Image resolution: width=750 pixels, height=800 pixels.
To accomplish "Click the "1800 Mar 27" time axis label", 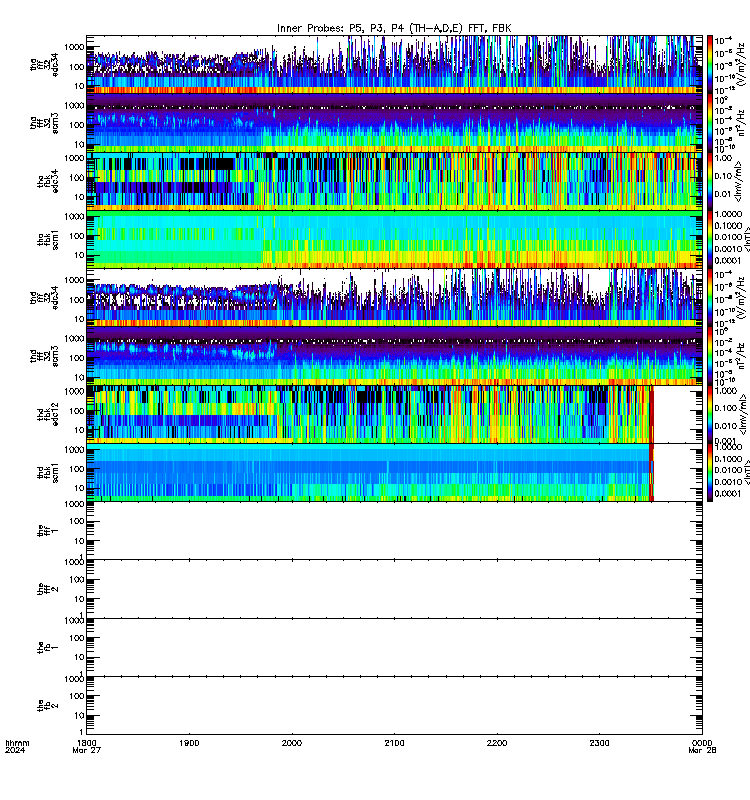I will coord(87,746).
